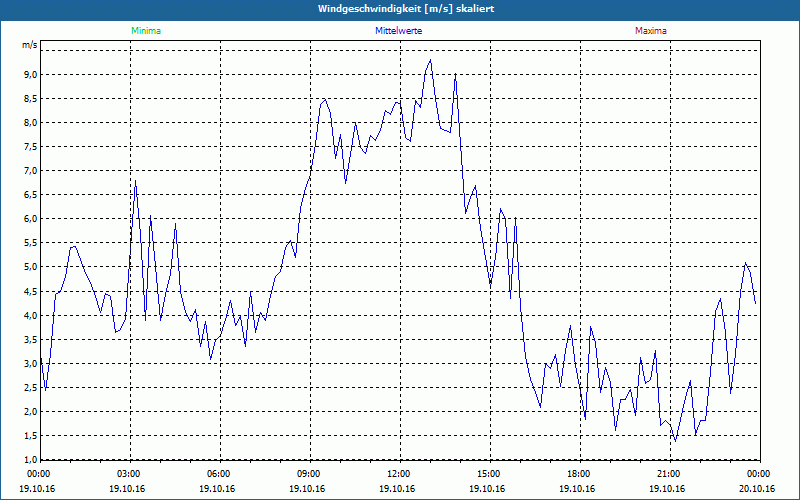This screenshot has width=800, height=500.
Task: Click the 5,0 y-axis value
Action: 31,267
